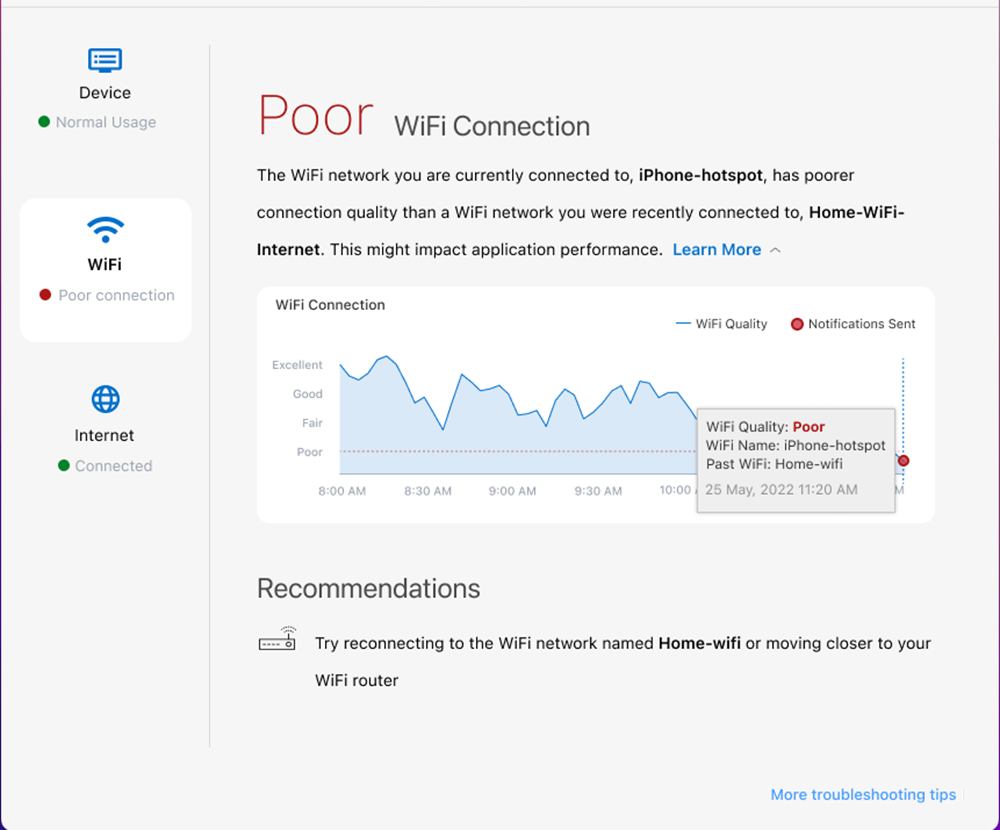Click the 8:30 AM dip on the chart line
1000x830 pixels.
443,429
